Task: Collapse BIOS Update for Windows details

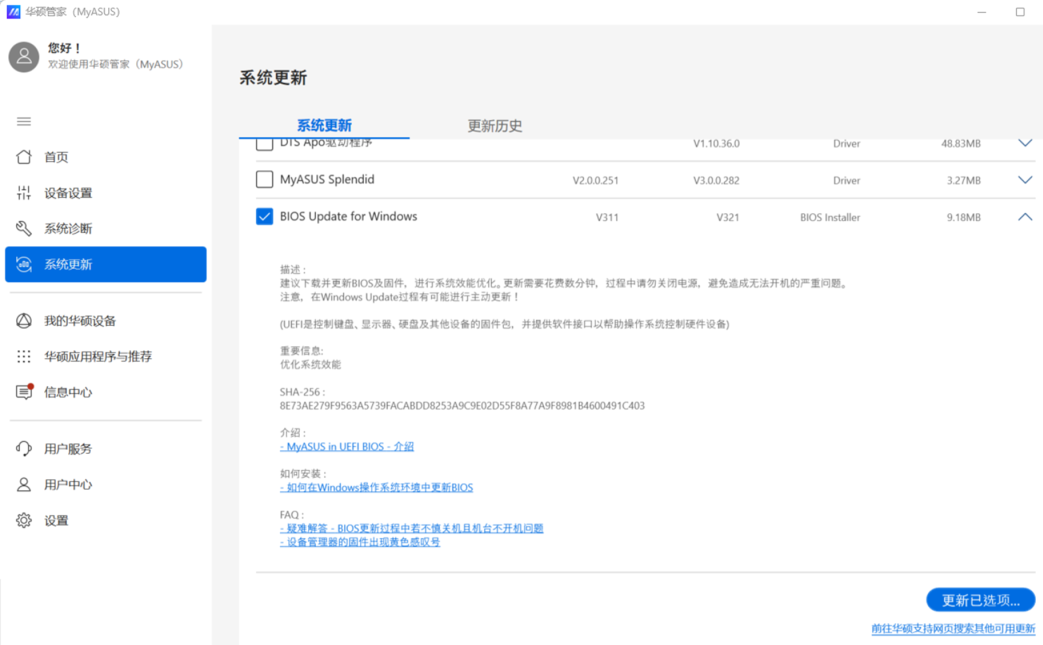Action: (1025, 217)
